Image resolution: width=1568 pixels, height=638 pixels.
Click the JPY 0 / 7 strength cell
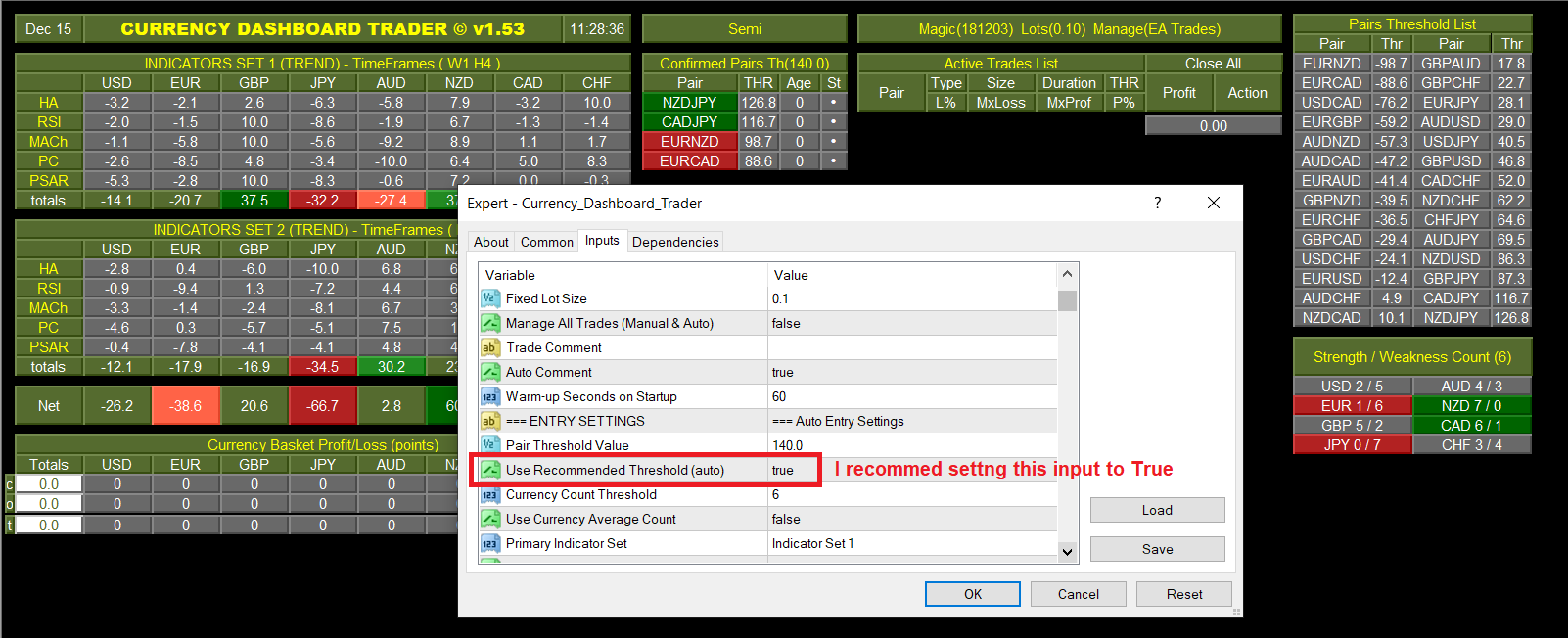pyautogui.click(x=1352, y=444)
